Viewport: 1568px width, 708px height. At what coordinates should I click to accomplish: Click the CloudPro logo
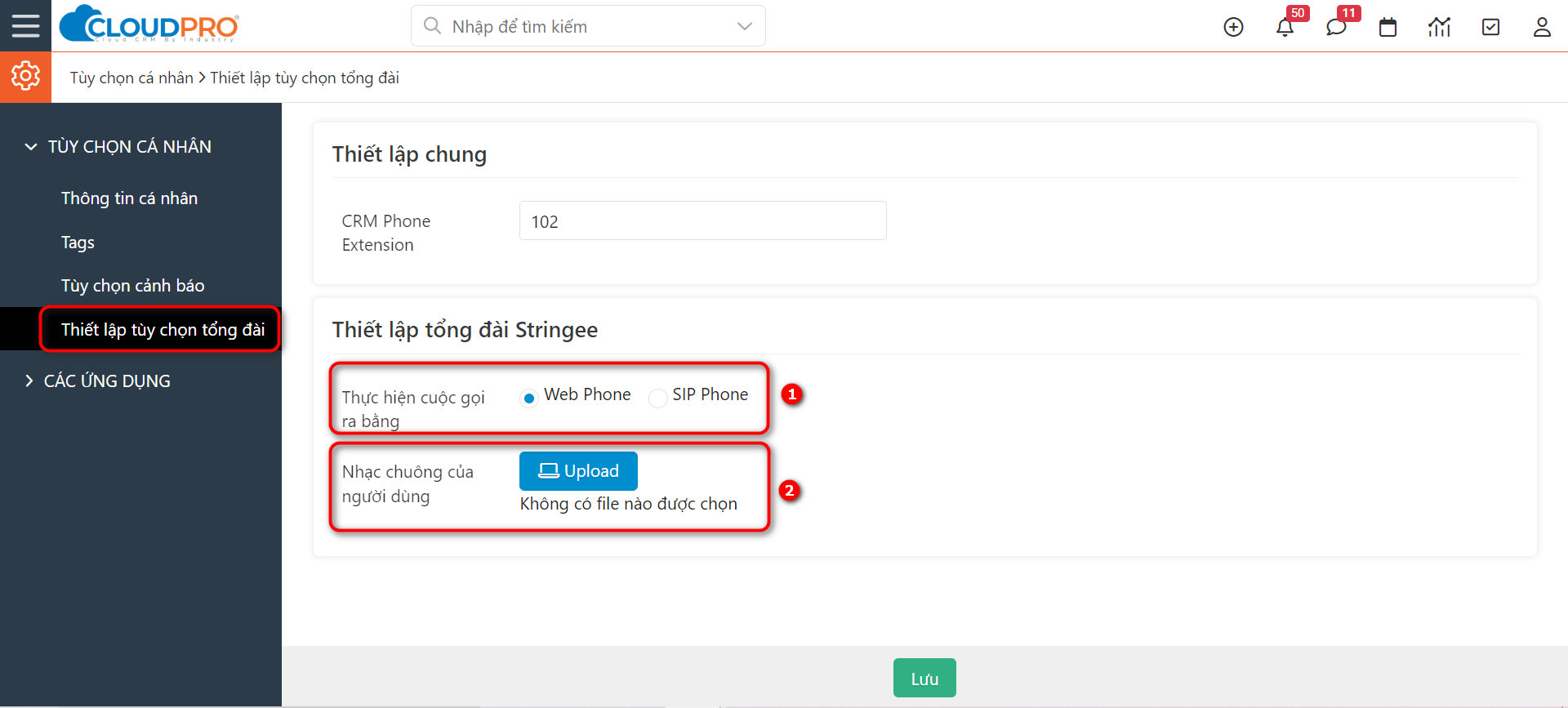click(149, 24)
